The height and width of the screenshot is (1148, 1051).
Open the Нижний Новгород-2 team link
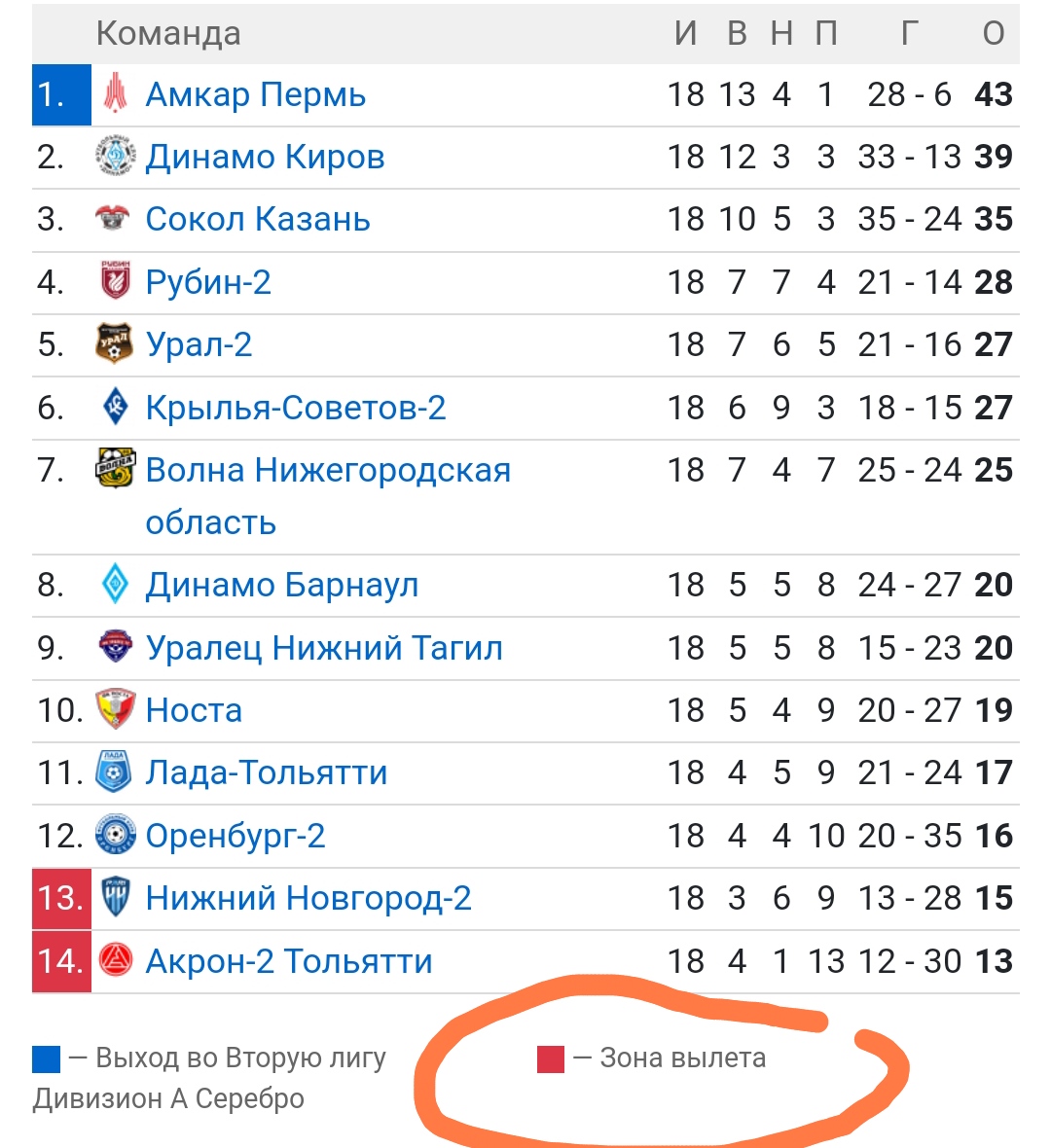(308, 898)
